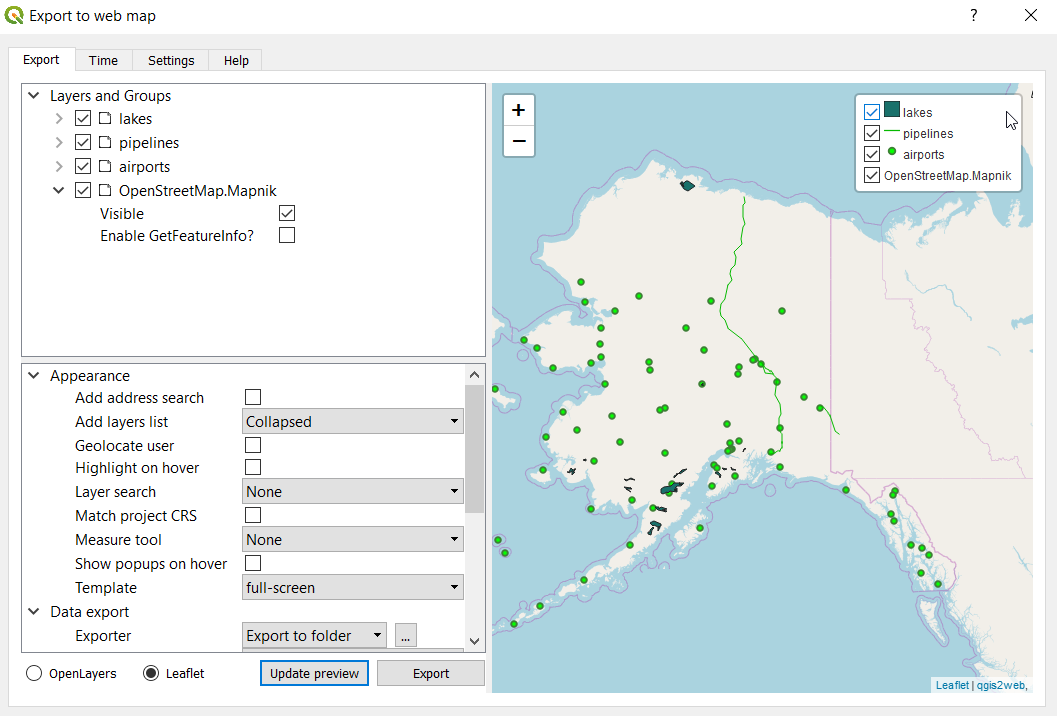Collapse the Appearance section

tap(34, 376)
